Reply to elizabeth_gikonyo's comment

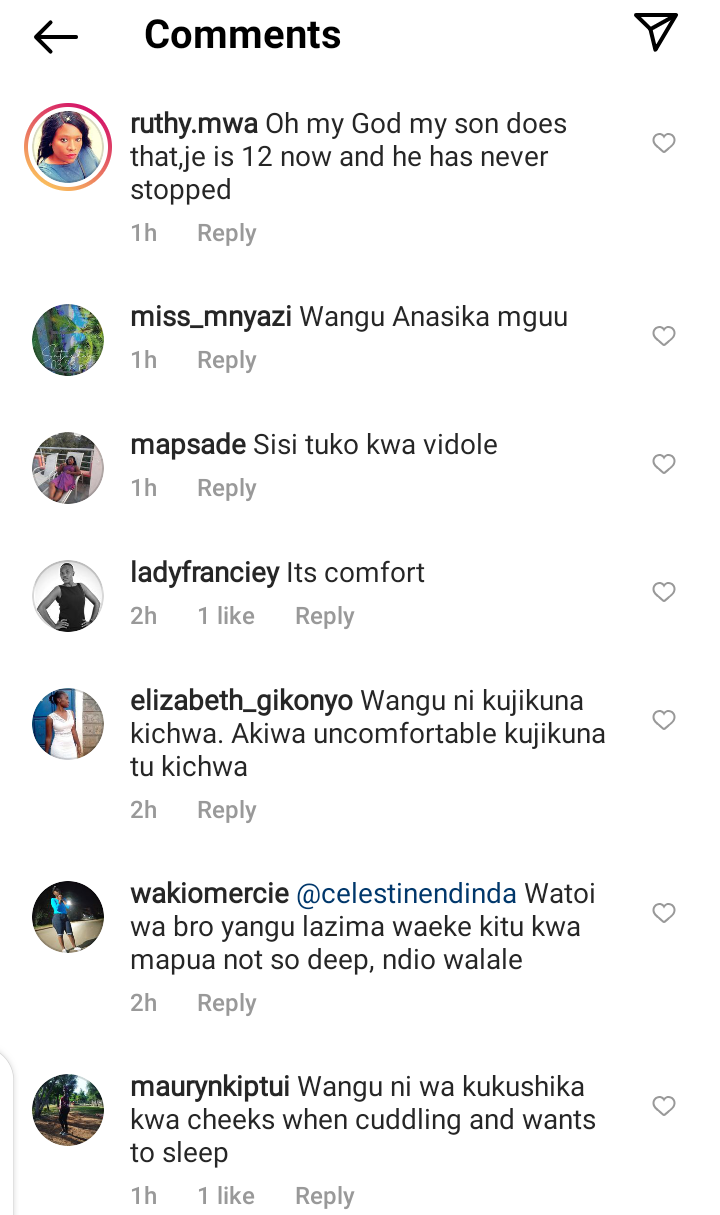point(227,810)
